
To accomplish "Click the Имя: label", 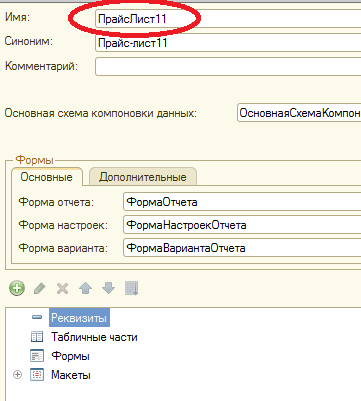I will [17, 17].
